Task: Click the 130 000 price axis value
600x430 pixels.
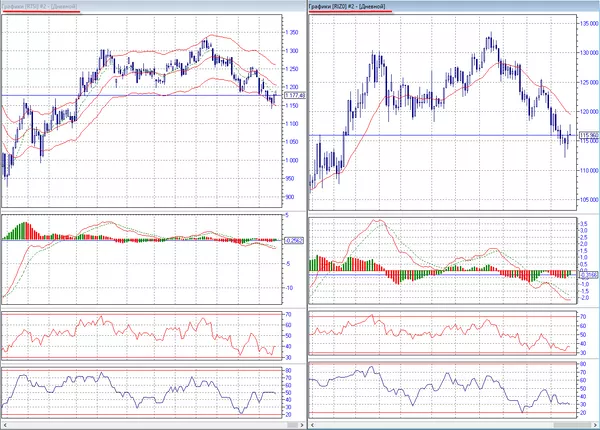Action: 589,53
